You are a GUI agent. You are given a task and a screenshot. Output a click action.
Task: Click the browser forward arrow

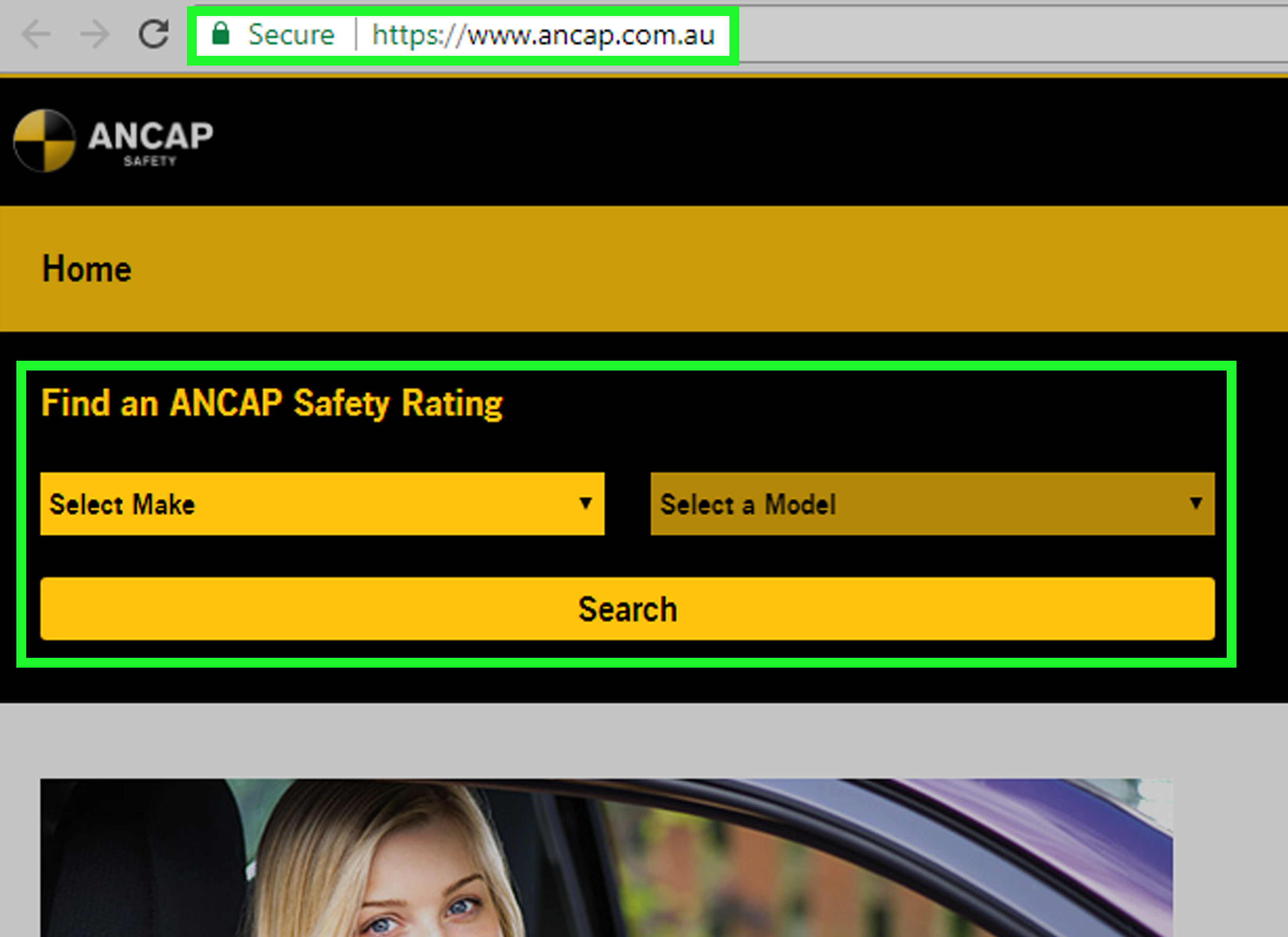95,35
